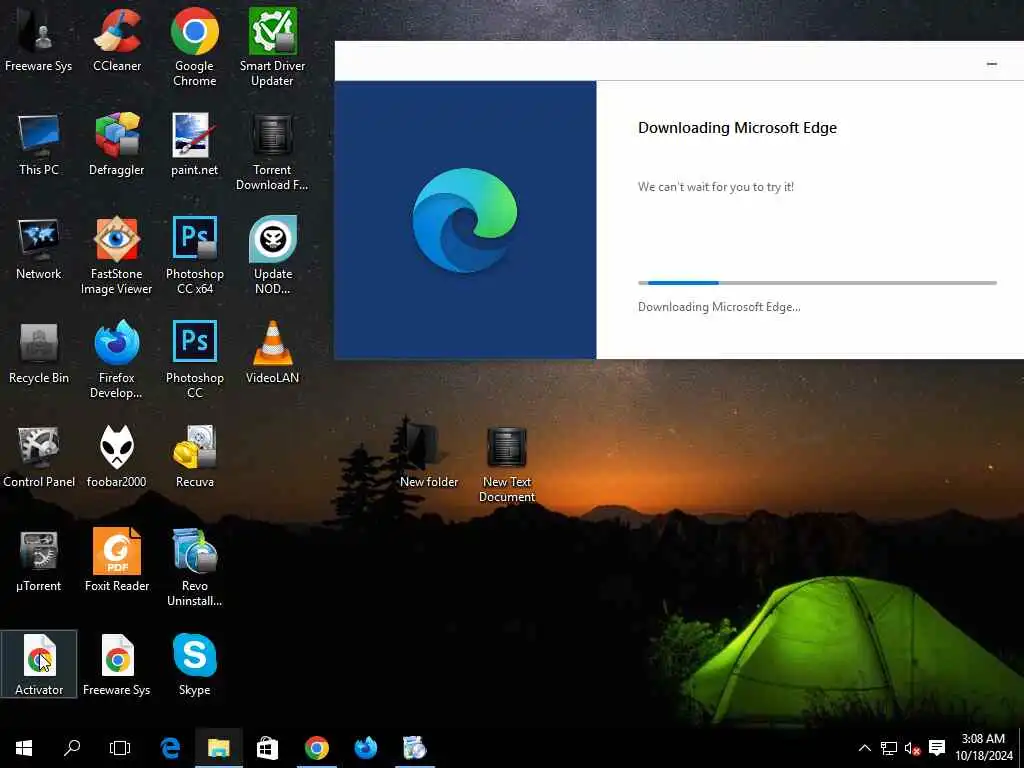Select the Update NOD... icon
1024x768 pixels.
point(272,255)
